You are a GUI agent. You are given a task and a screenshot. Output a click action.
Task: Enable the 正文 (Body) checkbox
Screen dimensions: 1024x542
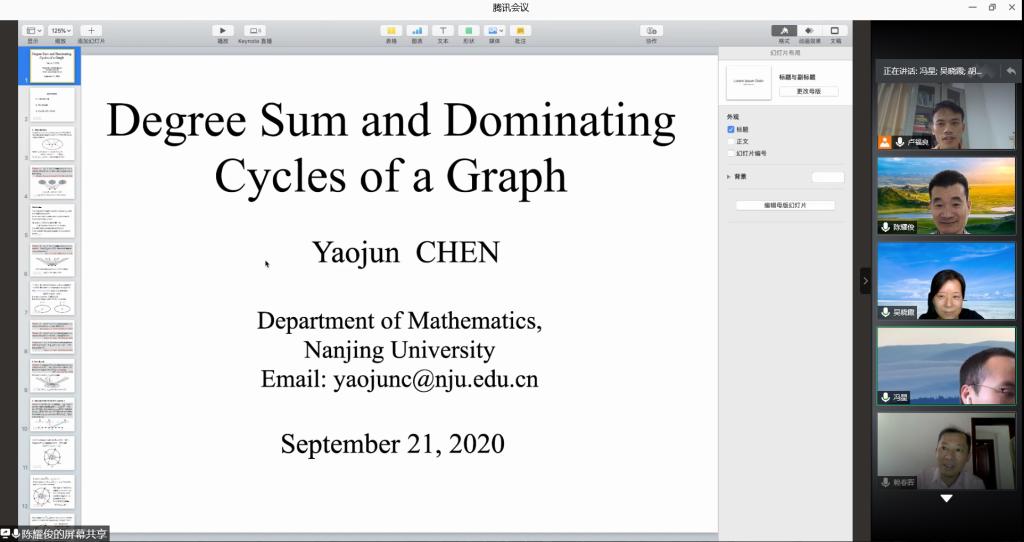coord(731,141)
